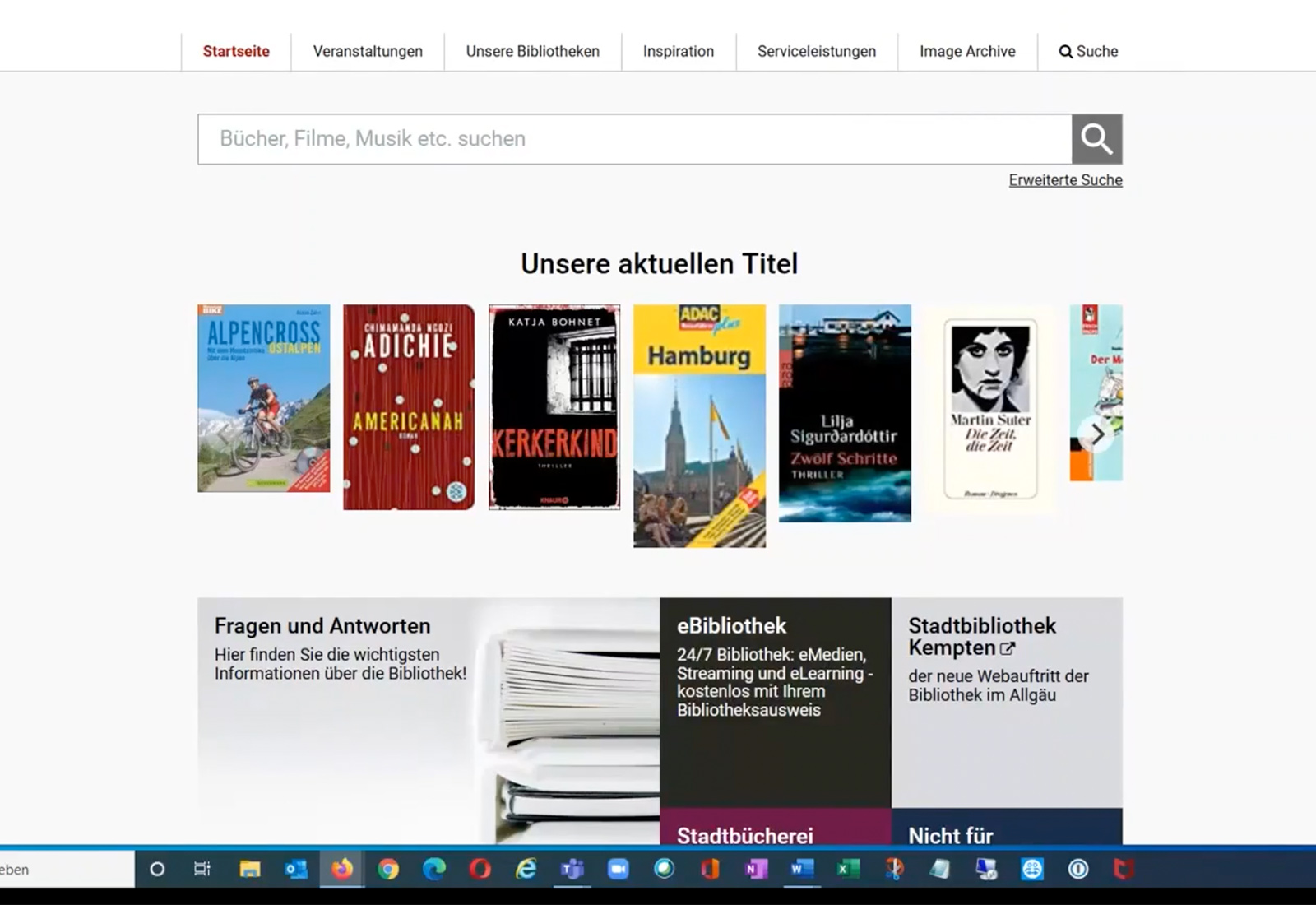The height and width of the screenshot is (905, 1316).
Task: Launch Zoom from the taskbar
Action: pyautogui.click(x=618, y=869)
